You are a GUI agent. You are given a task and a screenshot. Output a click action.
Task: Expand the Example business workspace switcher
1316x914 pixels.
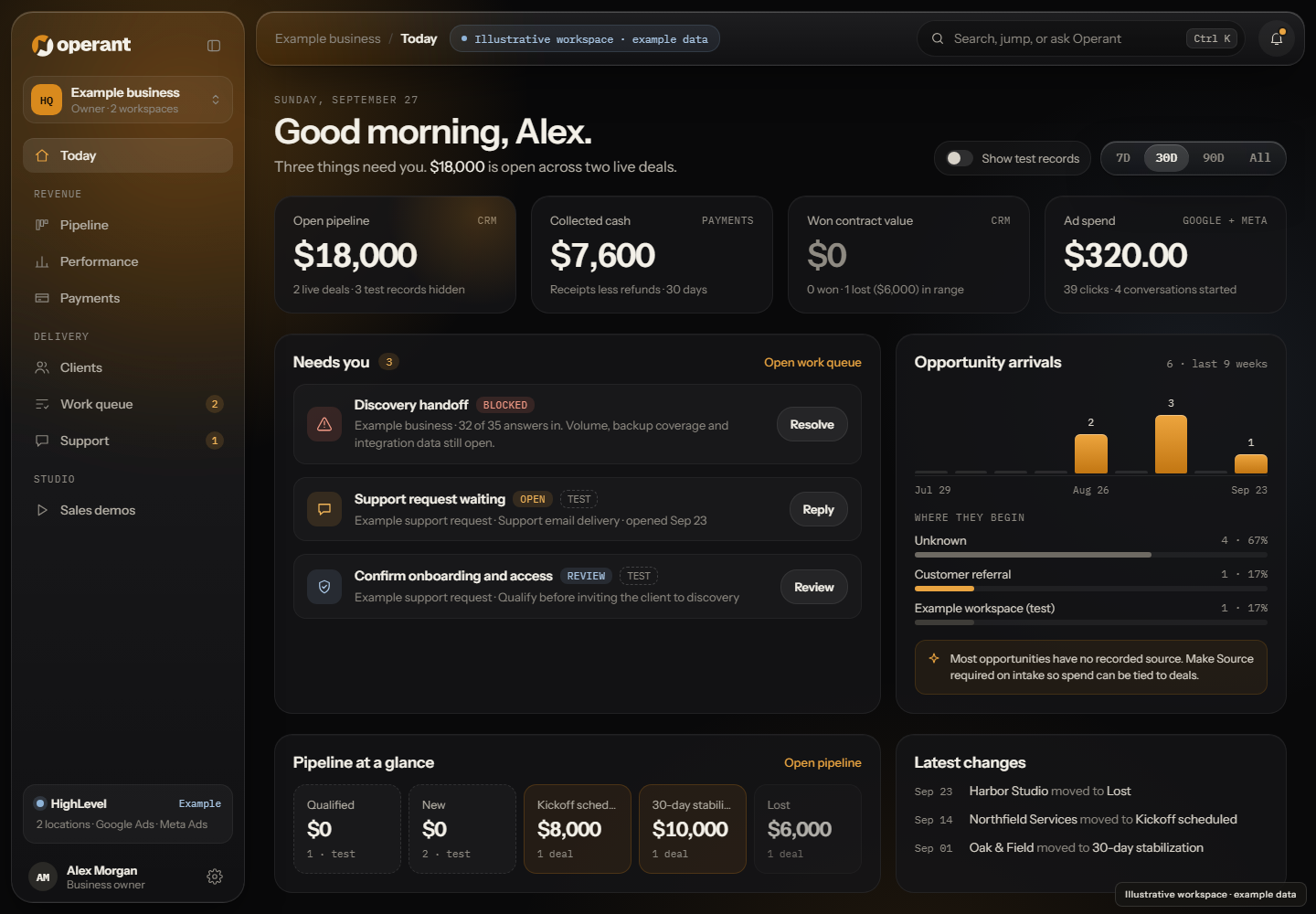[128, 100]
